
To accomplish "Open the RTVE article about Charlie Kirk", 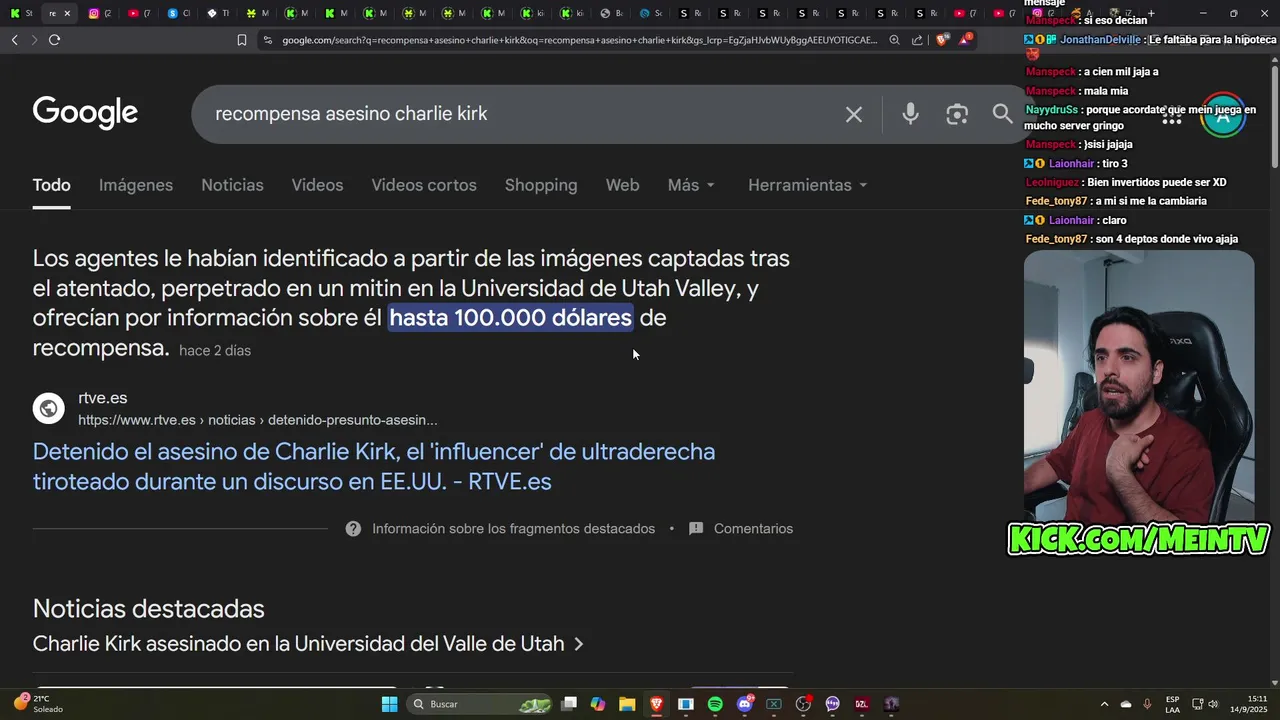I will click(374, 466).
